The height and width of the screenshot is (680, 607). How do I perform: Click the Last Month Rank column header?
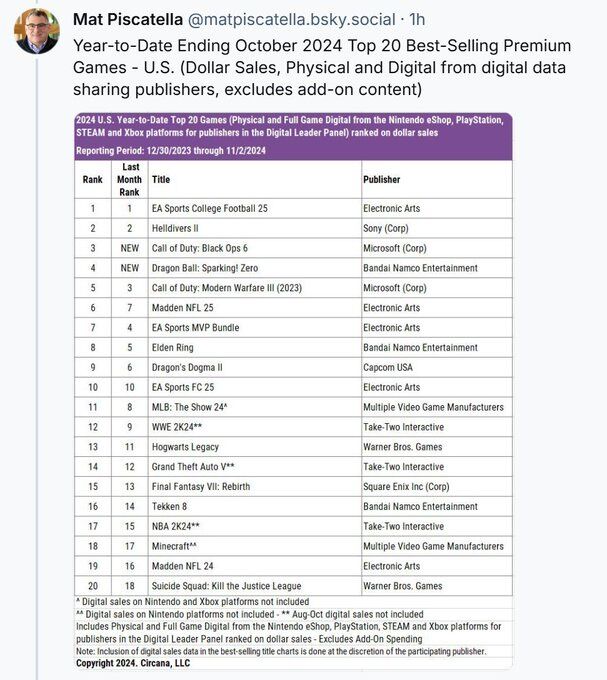129,179
